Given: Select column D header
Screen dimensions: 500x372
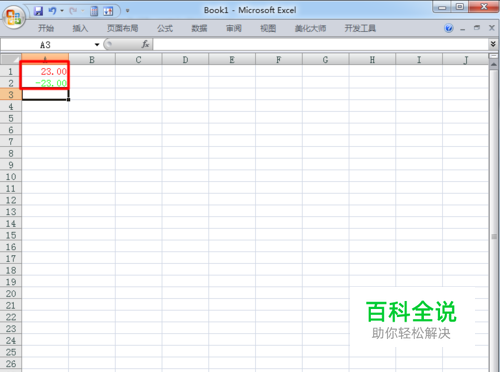Looking at the screenshot, I should [185, 60].
